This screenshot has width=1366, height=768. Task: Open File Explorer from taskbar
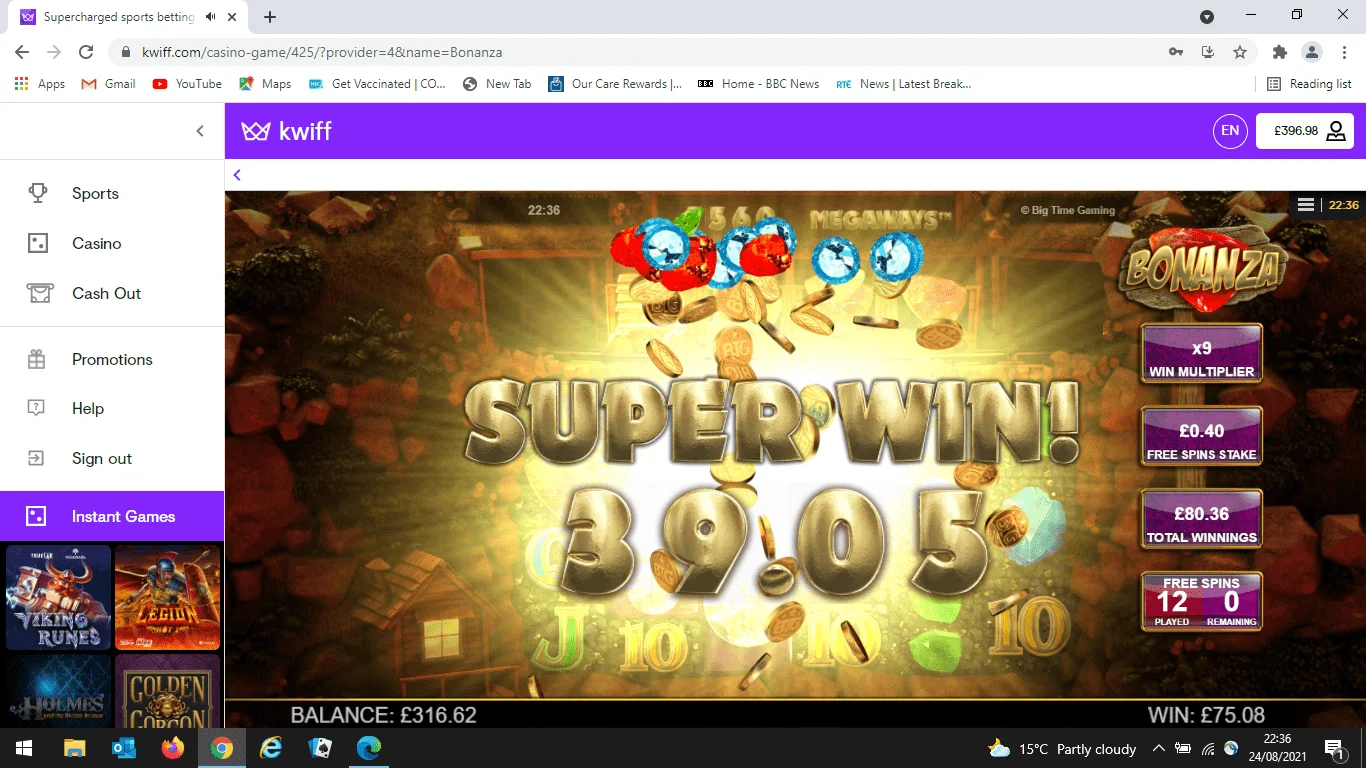75,748
